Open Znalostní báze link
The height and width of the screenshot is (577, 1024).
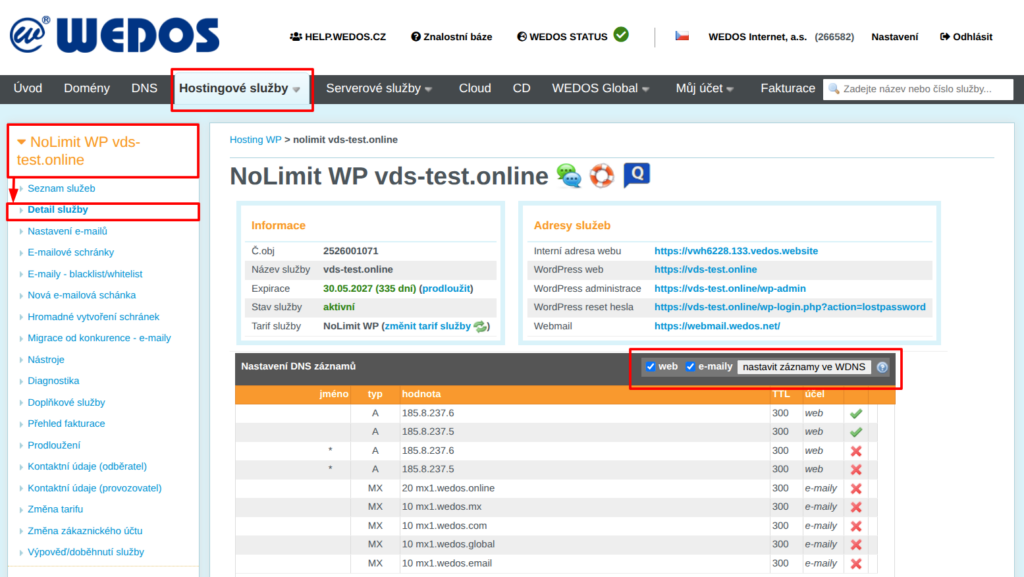tap(451, 37)
